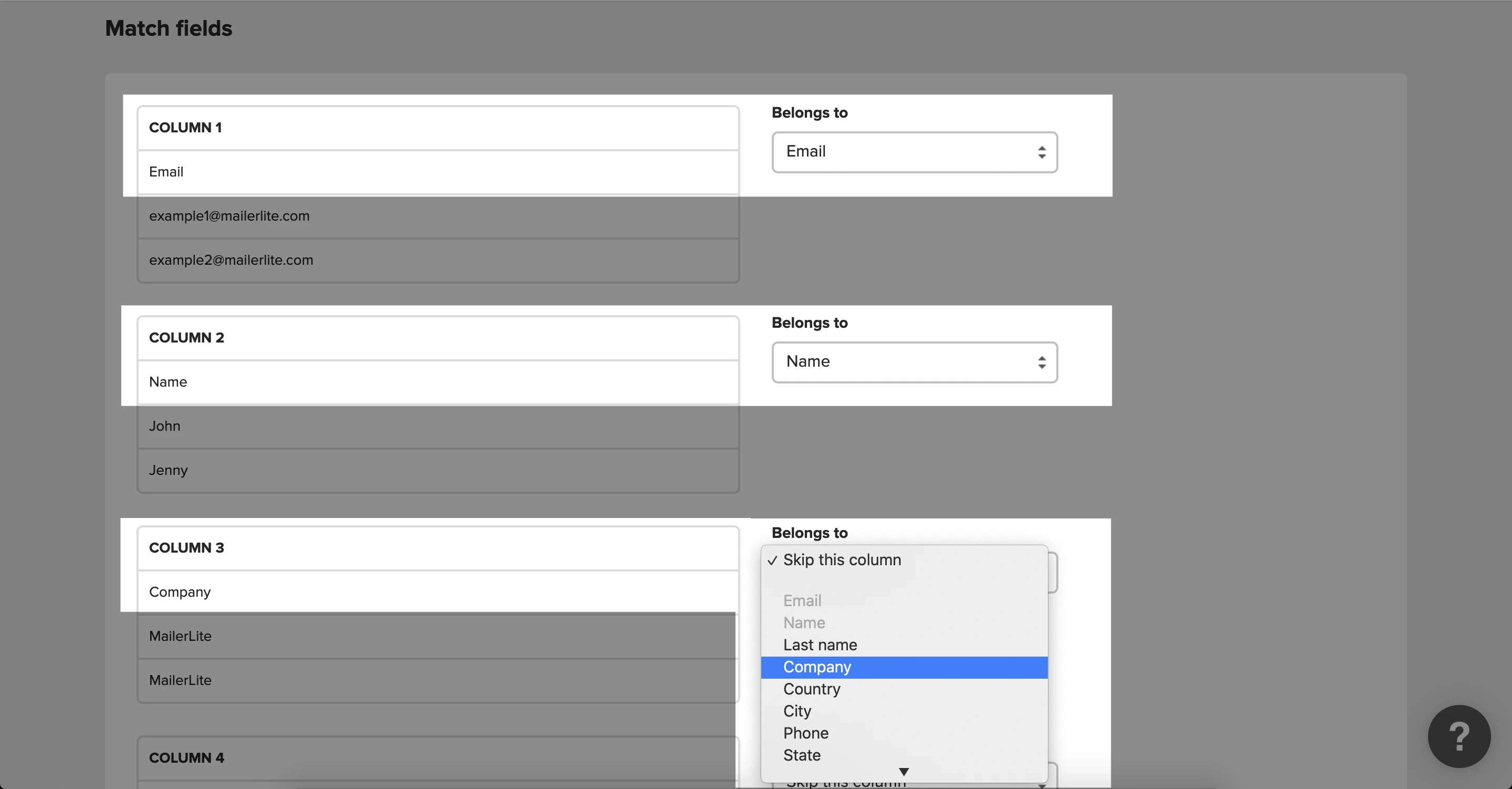Viewport: 1512px width, 789px height.
Task: Click the COLUMN 4 header cell
Action: coord(437,758)
